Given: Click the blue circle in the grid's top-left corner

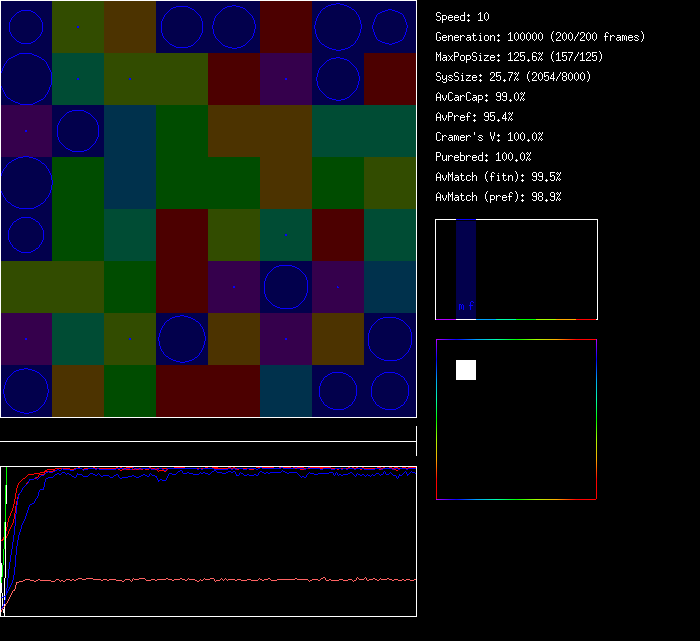Looking at the screenshot, I should [x=26, y=27].
